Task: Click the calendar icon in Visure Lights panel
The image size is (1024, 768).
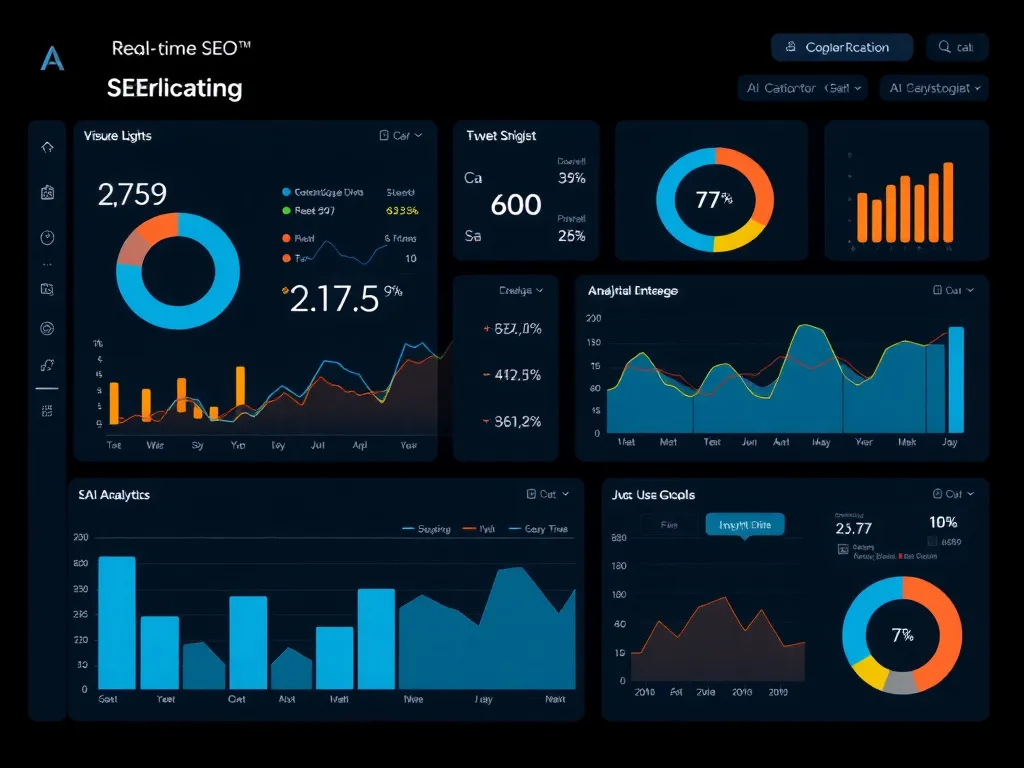Action: [x=384, y=135]
